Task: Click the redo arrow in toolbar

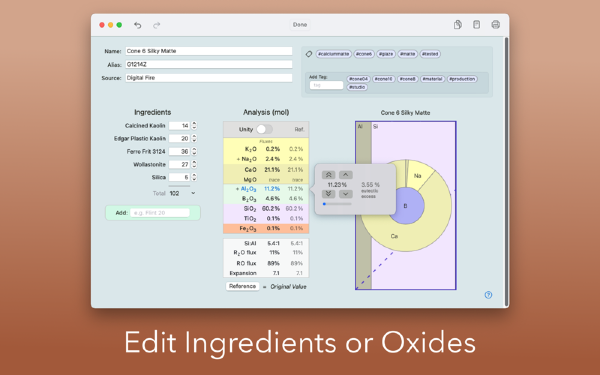Action: 157,25
